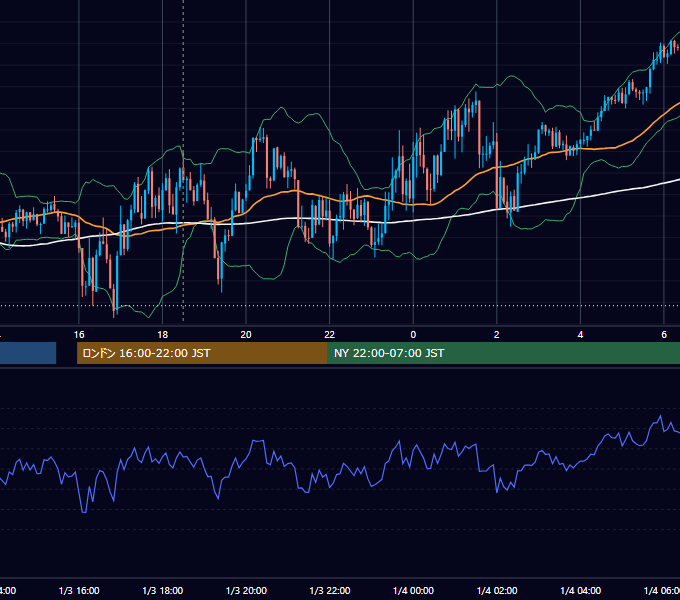Click the 4 hour label on price chart axis
This screenshot has height=600, width=680.
[580, 334]
